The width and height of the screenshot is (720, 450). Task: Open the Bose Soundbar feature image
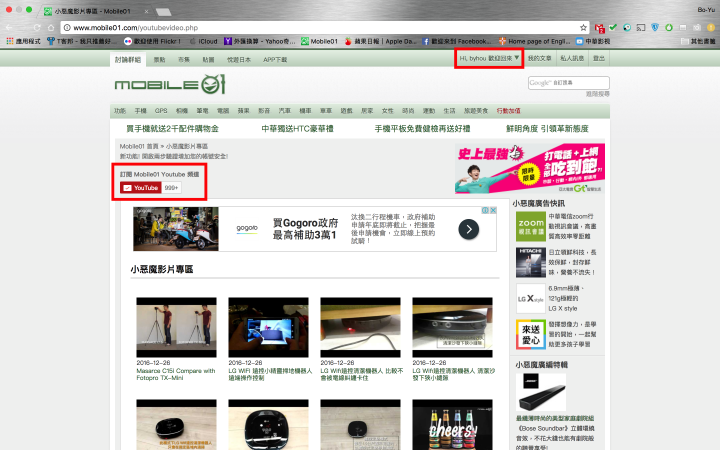click(x=541, y=392)
